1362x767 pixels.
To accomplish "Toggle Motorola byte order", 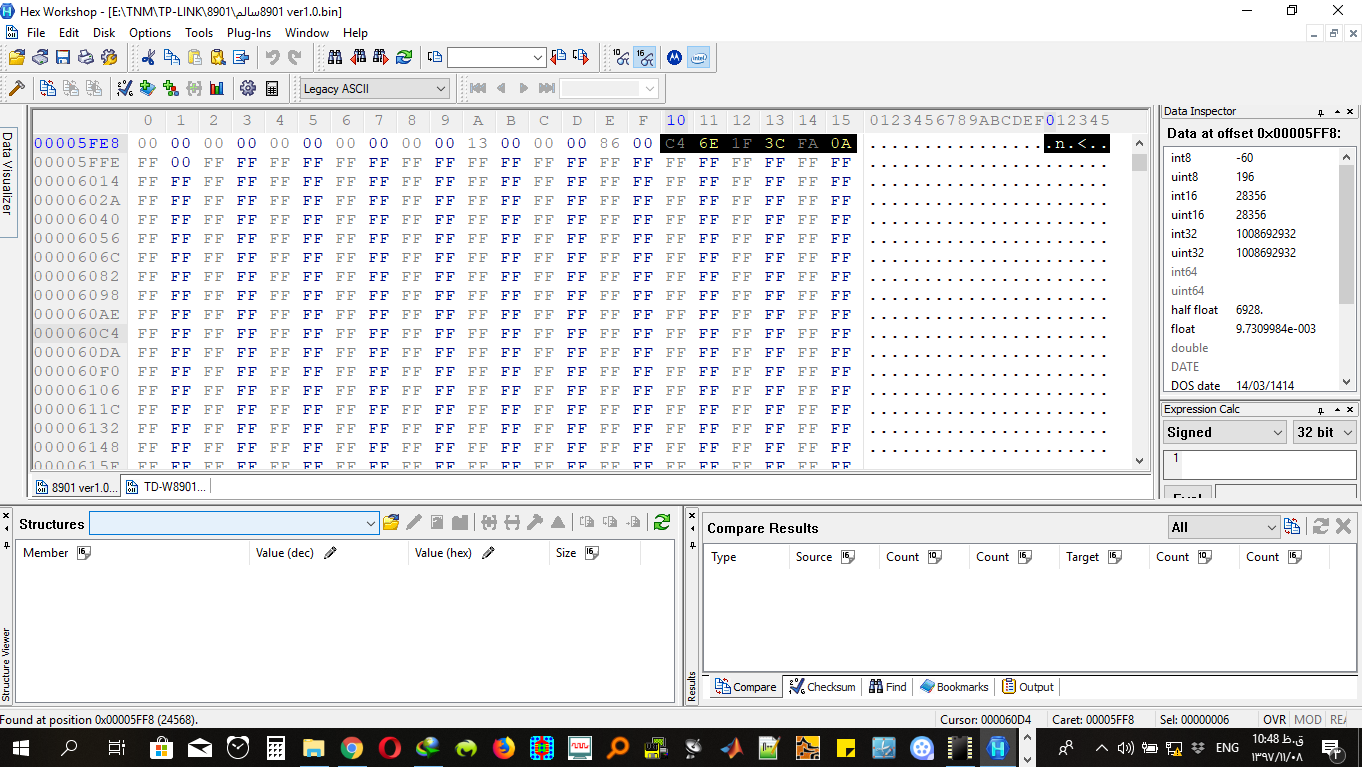I will (674, 57).
